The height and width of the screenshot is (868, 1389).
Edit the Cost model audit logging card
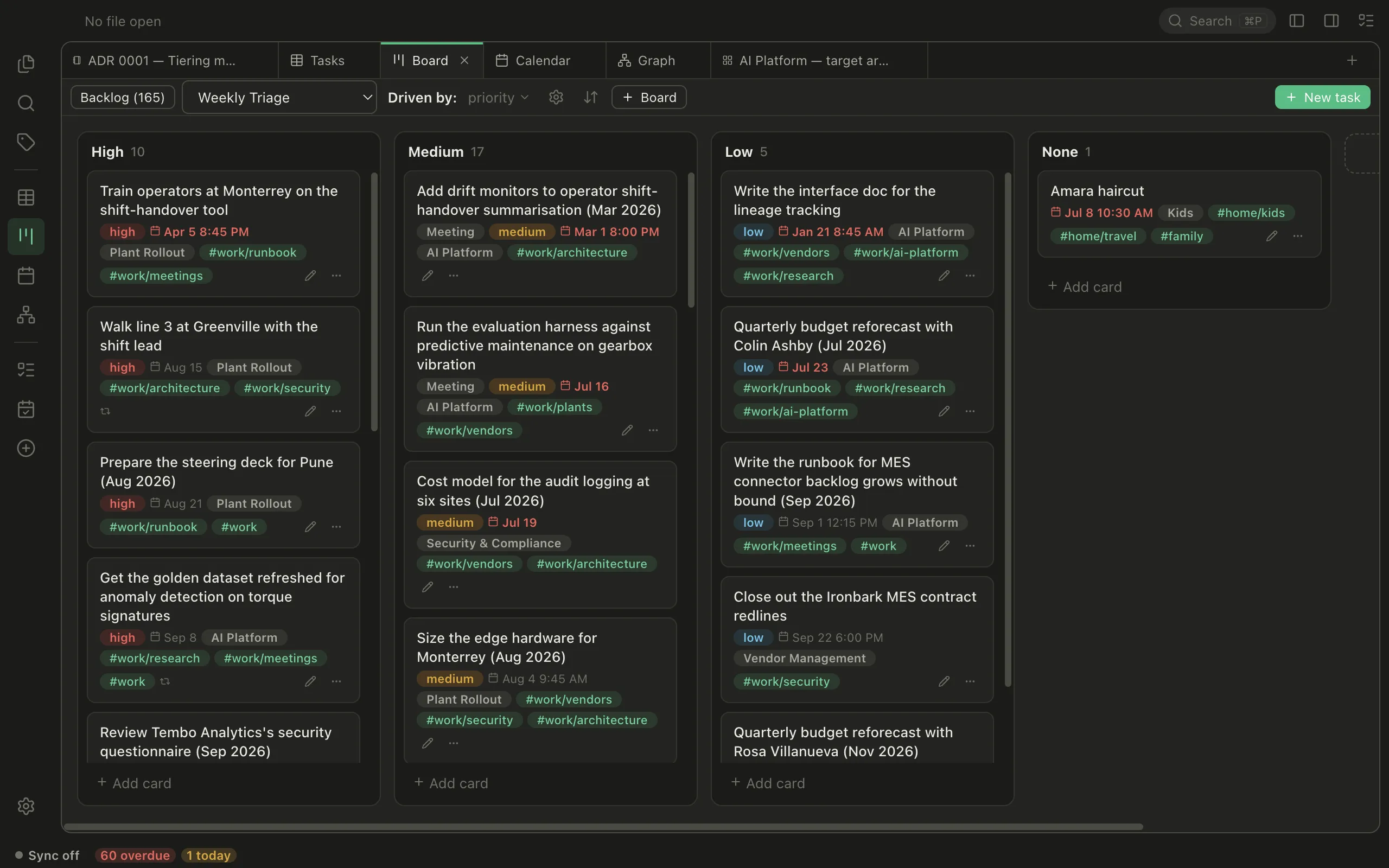[x=427, y=586]
